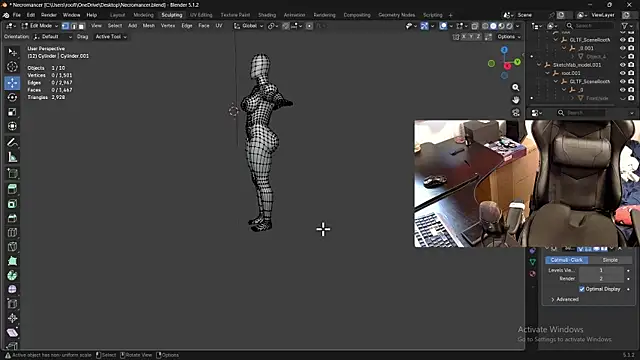Select the Select Box tool
This screenshot has height=360, width=640.
click(12, 52)
